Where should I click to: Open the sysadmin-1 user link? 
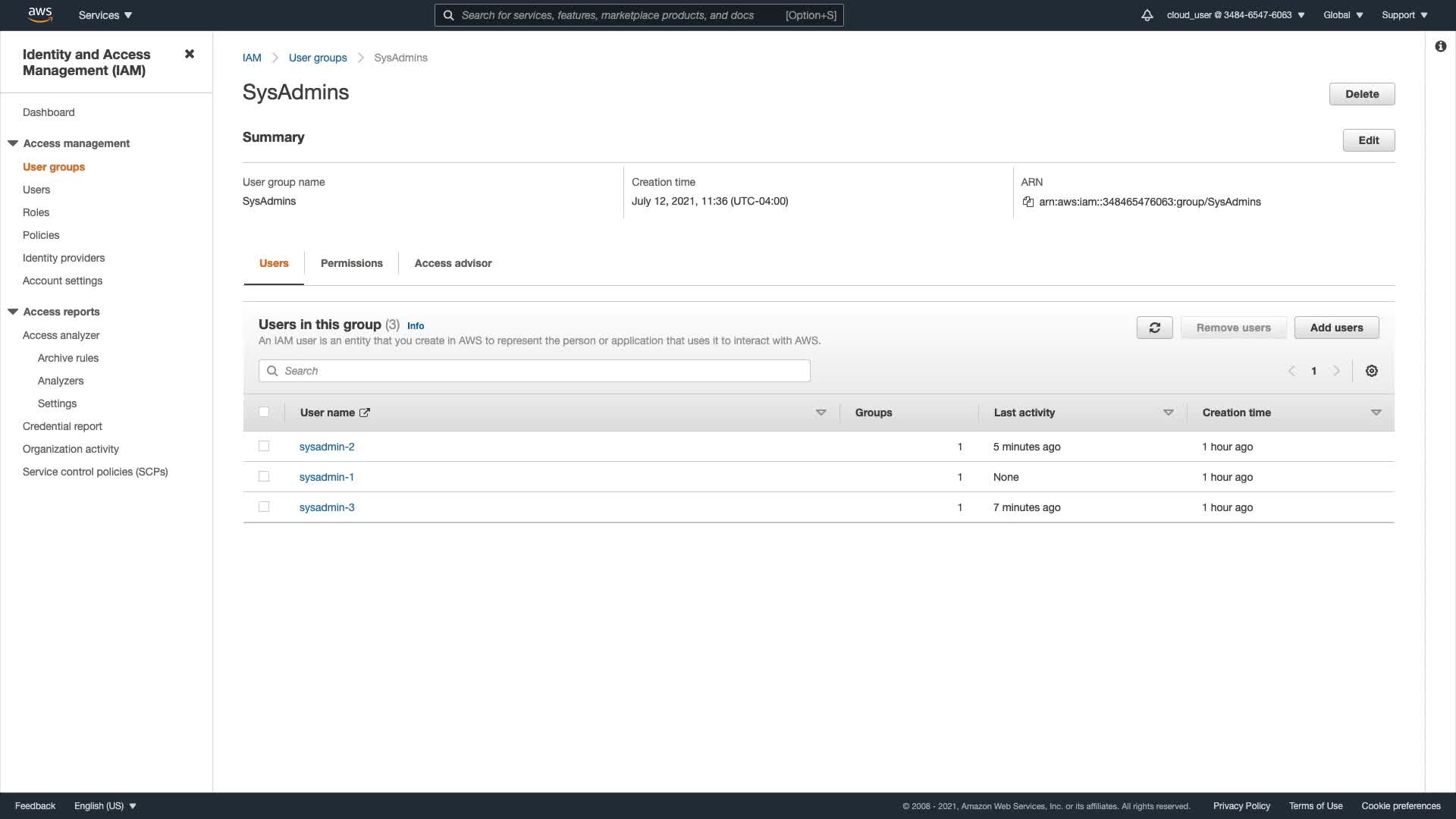point(326,477)
